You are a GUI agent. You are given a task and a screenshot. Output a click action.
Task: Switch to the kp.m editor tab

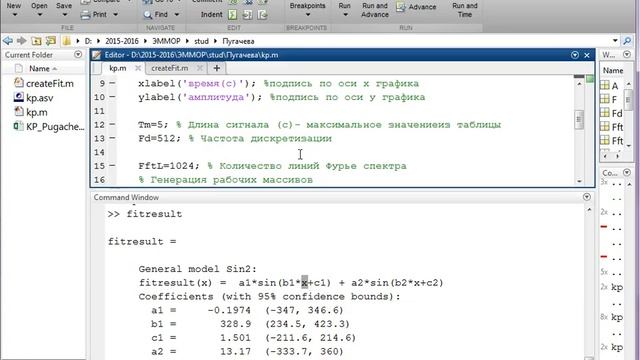[118, 68]
